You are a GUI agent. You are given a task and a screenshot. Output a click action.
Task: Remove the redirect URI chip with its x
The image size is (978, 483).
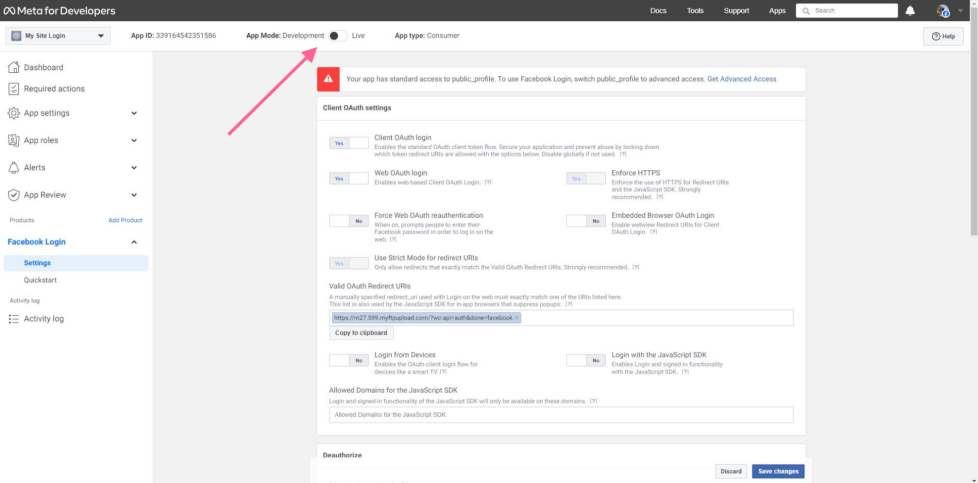[516, 318]
